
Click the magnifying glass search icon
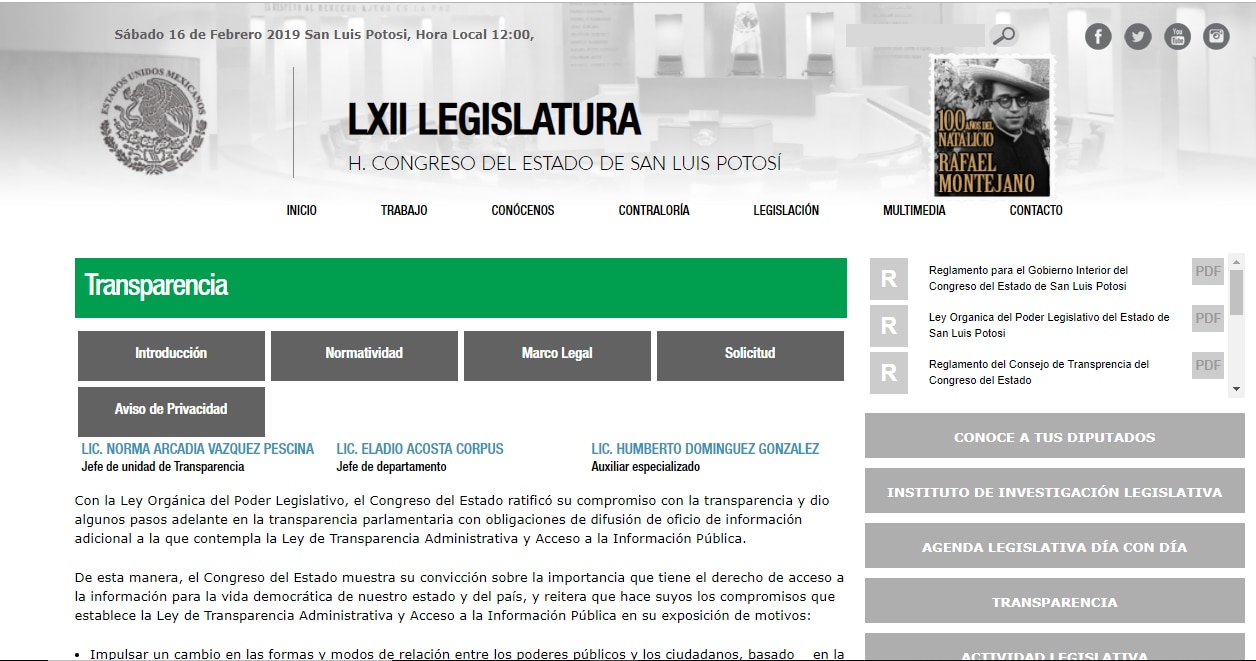pos(1003,35)
